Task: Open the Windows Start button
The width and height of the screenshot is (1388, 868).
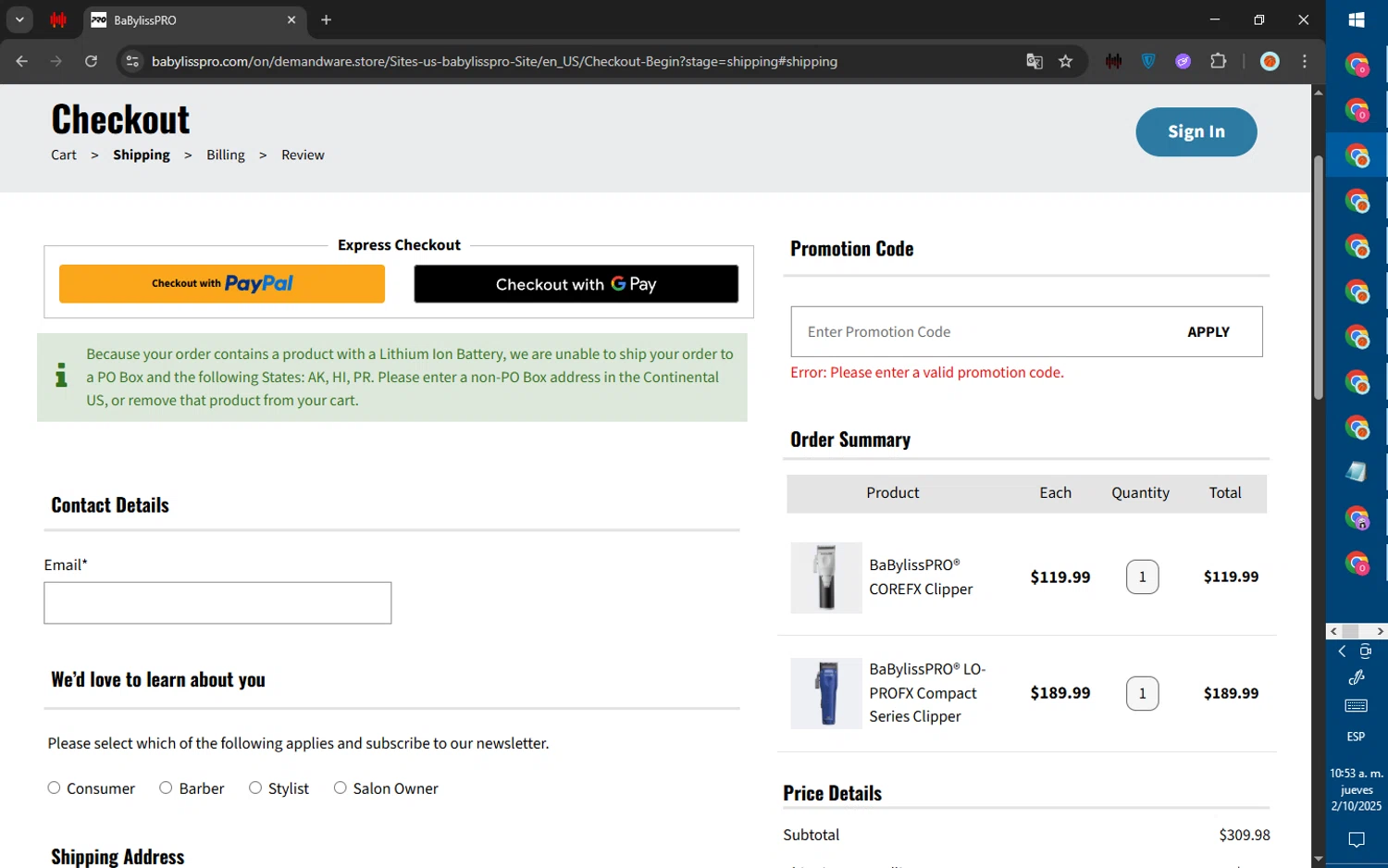Action: (x=1357, y=19)
